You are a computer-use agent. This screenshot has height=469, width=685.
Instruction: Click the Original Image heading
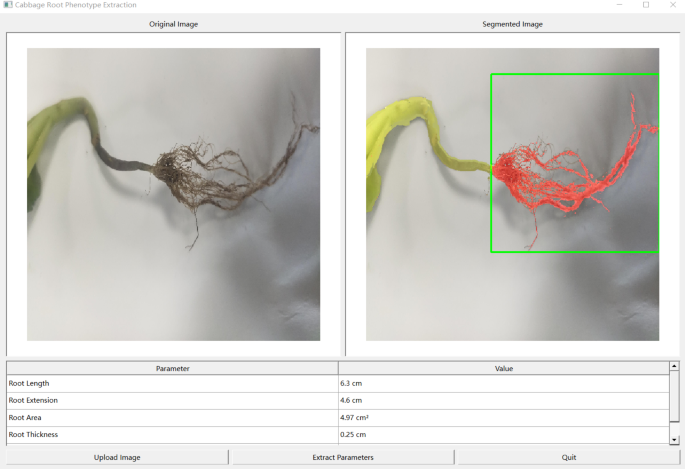pyautogui.click(x=173, y=24)
